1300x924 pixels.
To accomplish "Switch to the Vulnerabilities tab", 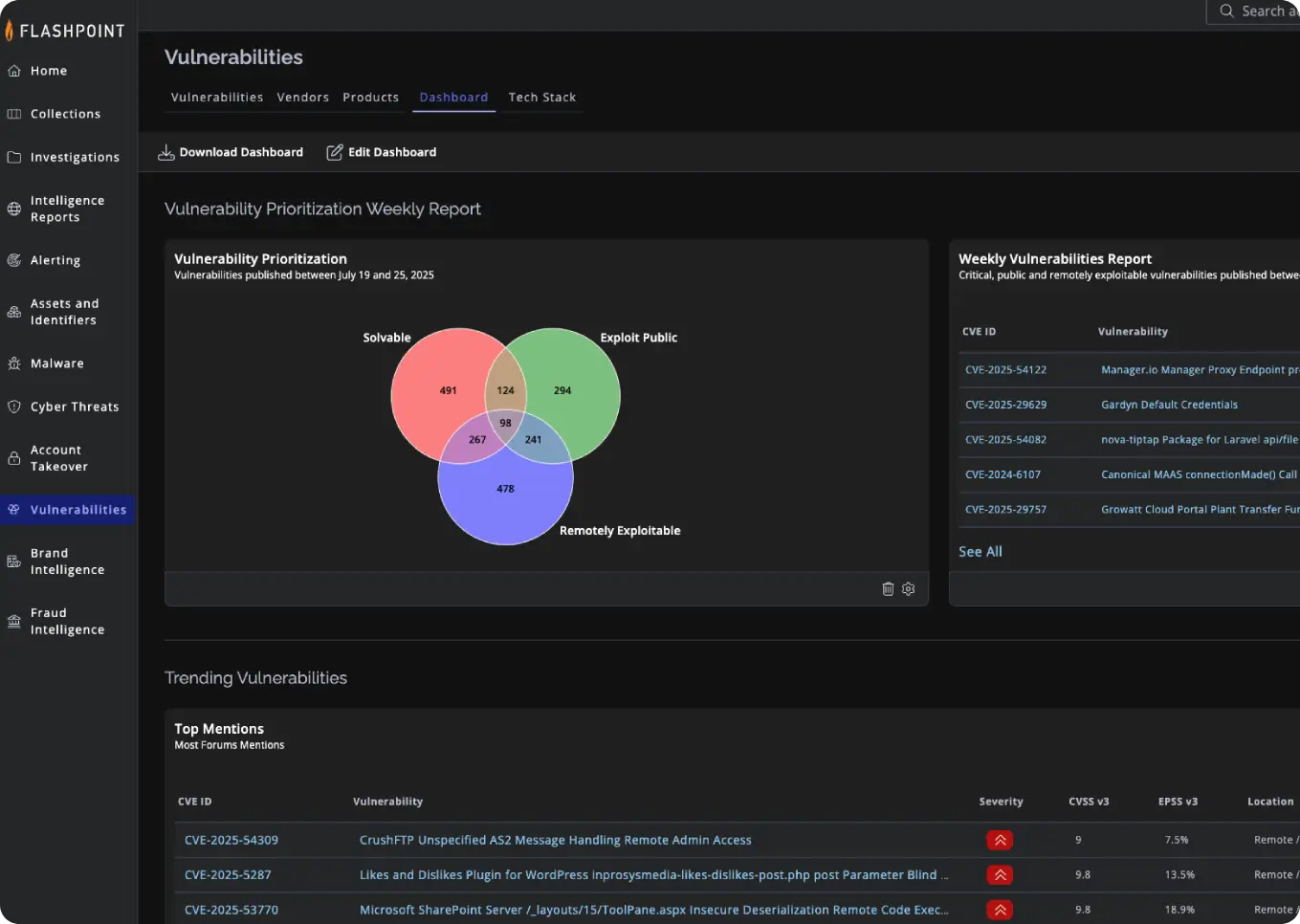I will (x=217, y=98).
